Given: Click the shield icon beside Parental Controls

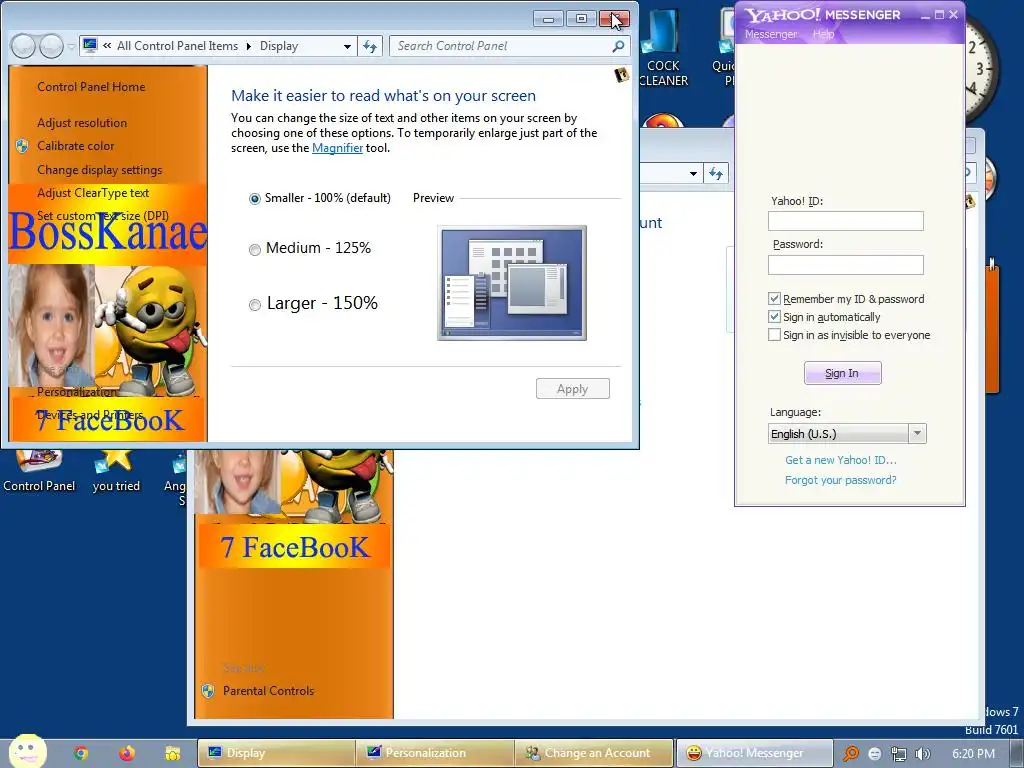Looking at the screenshot, I should coord(208,691).
